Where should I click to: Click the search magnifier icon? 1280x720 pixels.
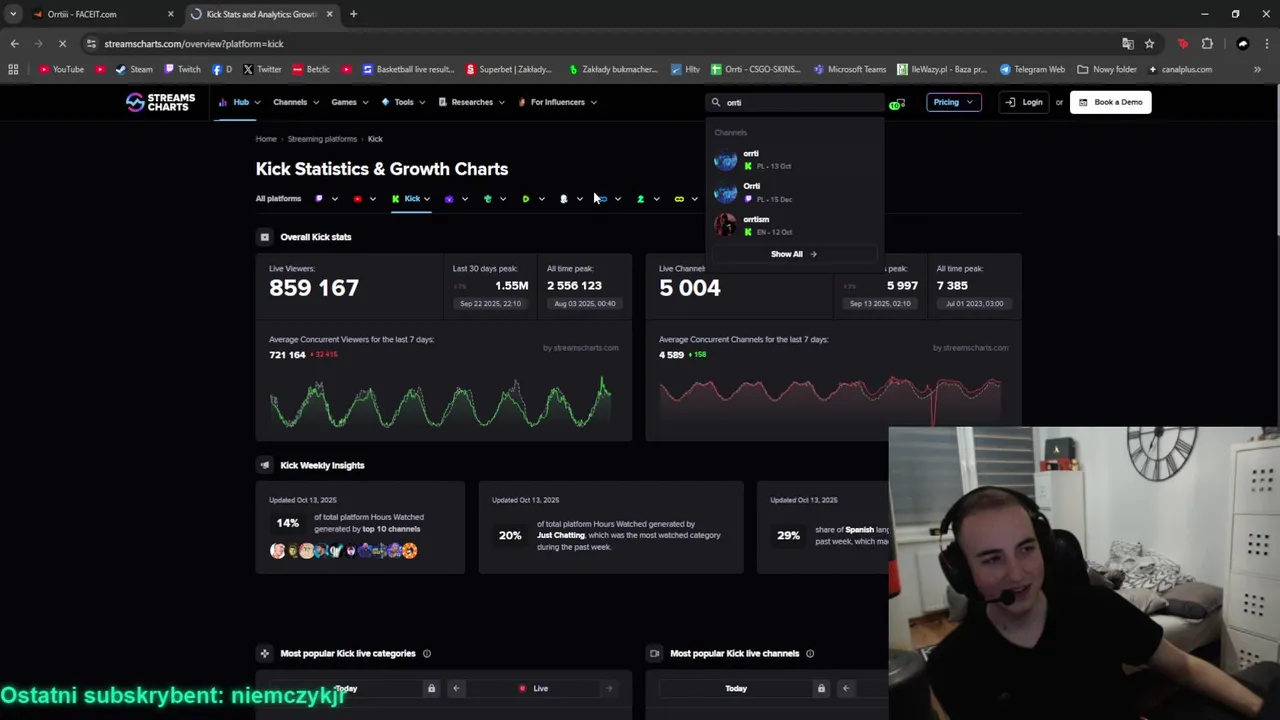point(716,102)
